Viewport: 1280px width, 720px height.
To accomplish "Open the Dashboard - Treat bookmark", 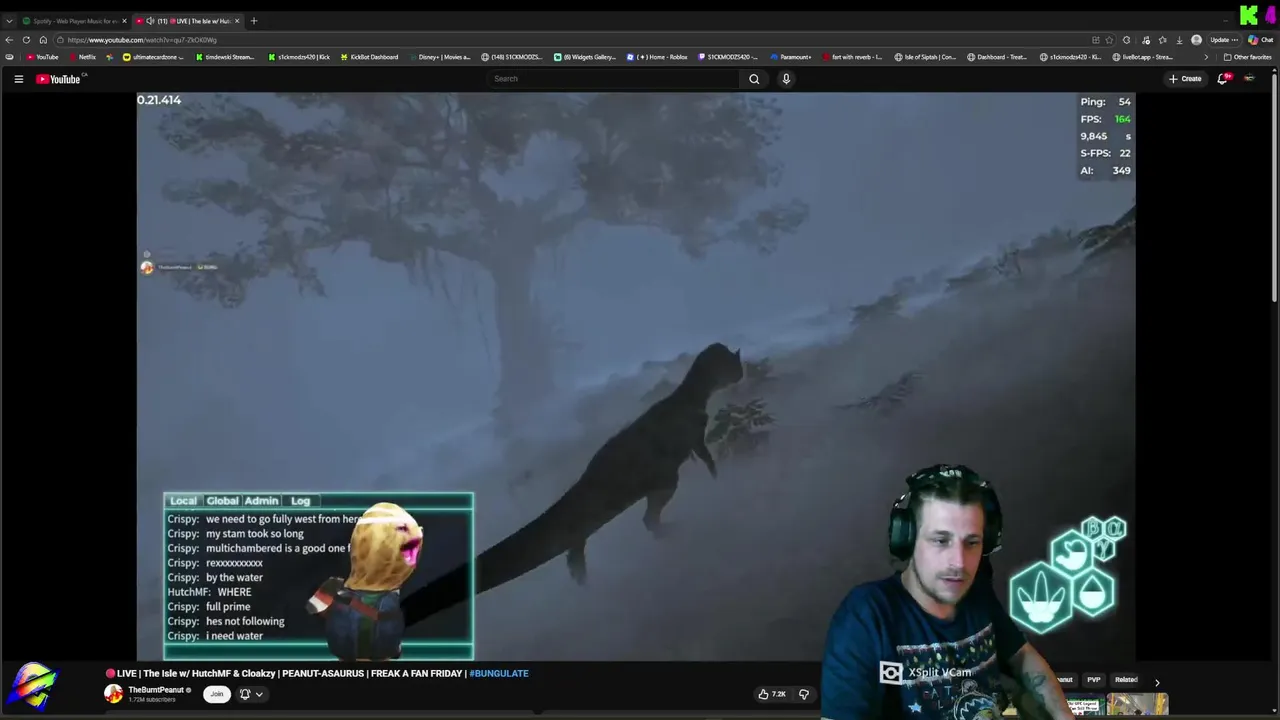I will (x=997, y=57).
